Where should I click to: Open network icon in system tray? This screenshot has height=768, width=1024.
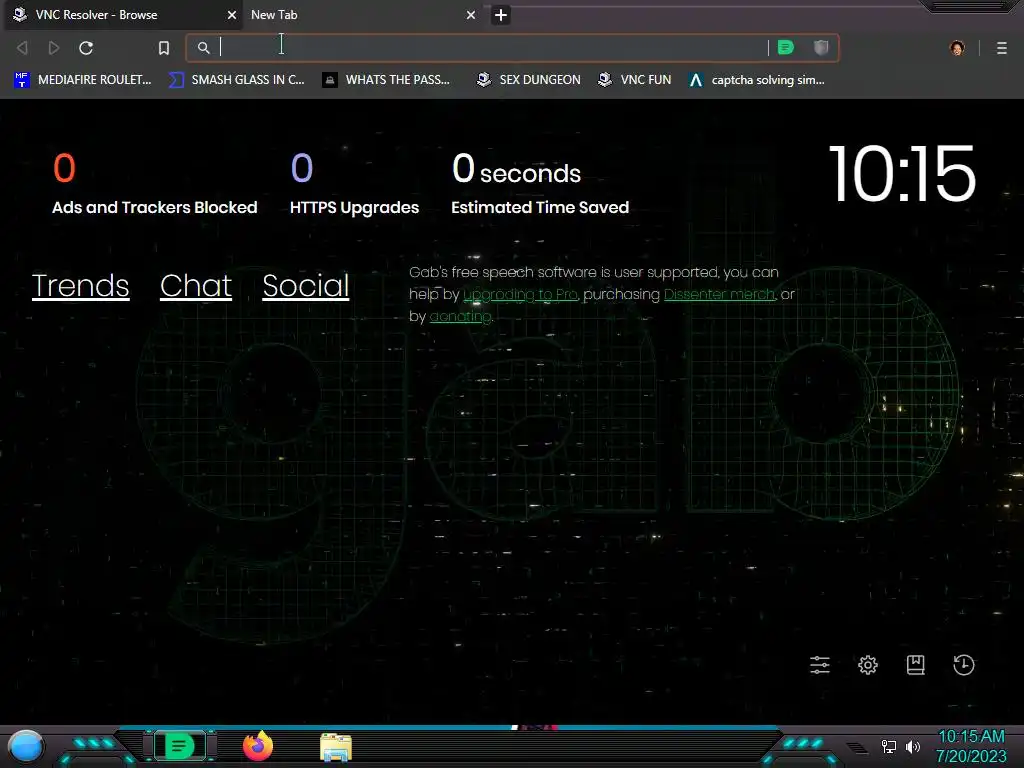[889, 746]
